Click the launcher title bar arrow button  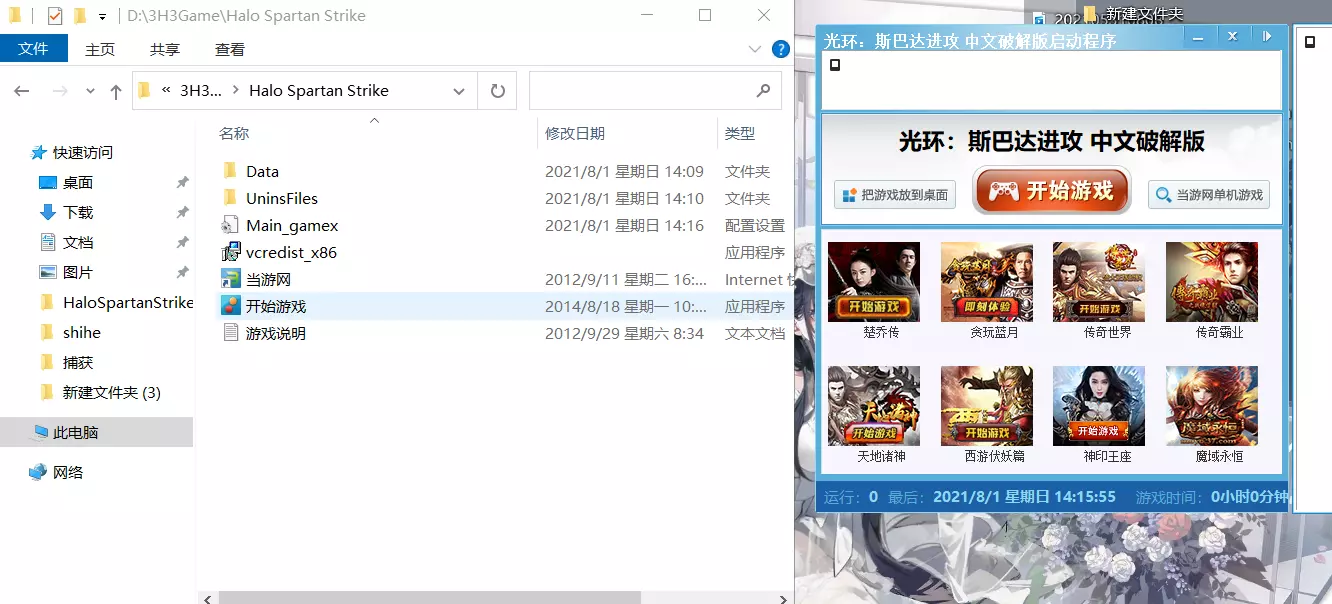[x=1267, y=36]
